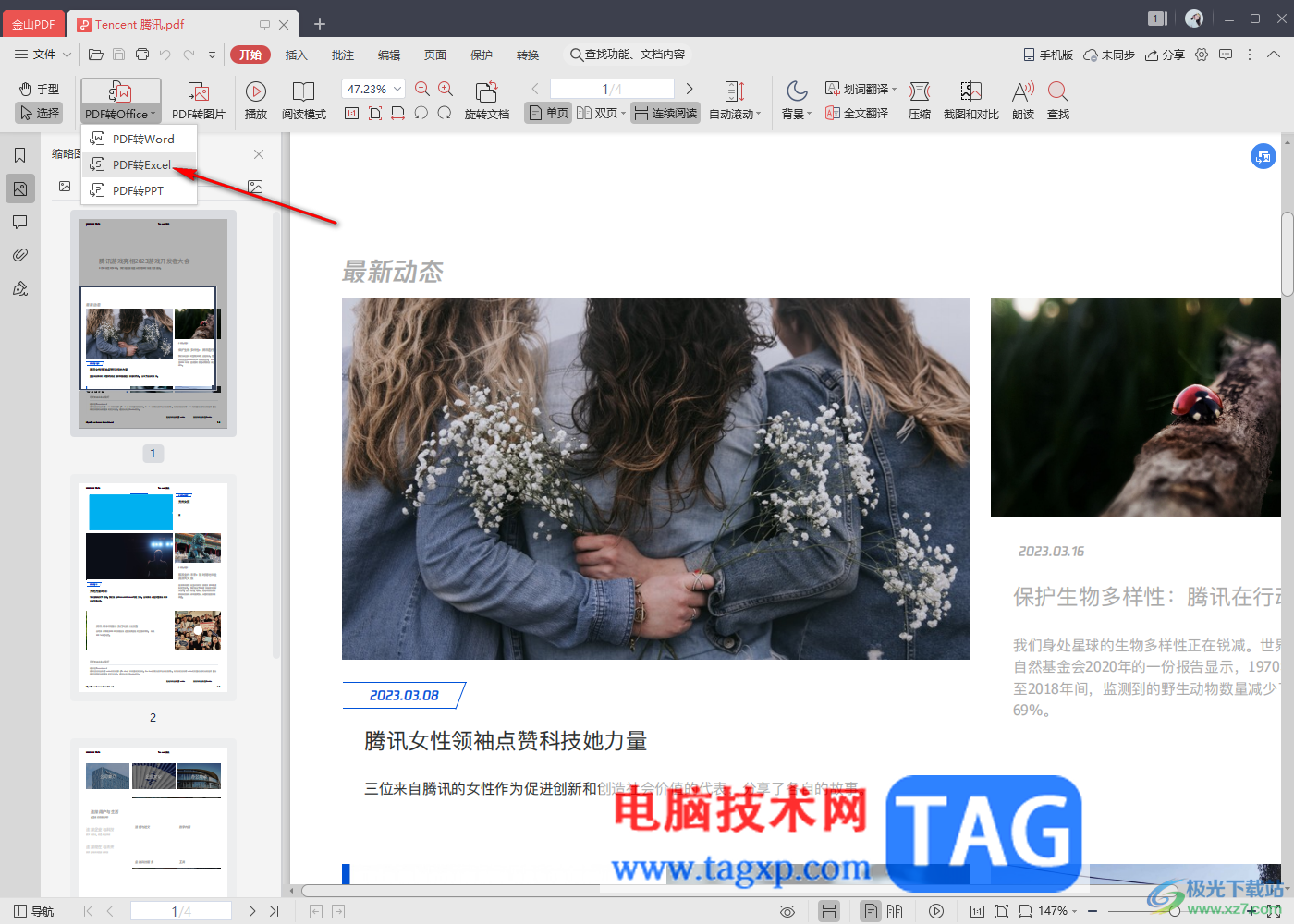1294x924 pixels.
Task: Open the PDF转Office conversion tool
Action: [120, 101]
